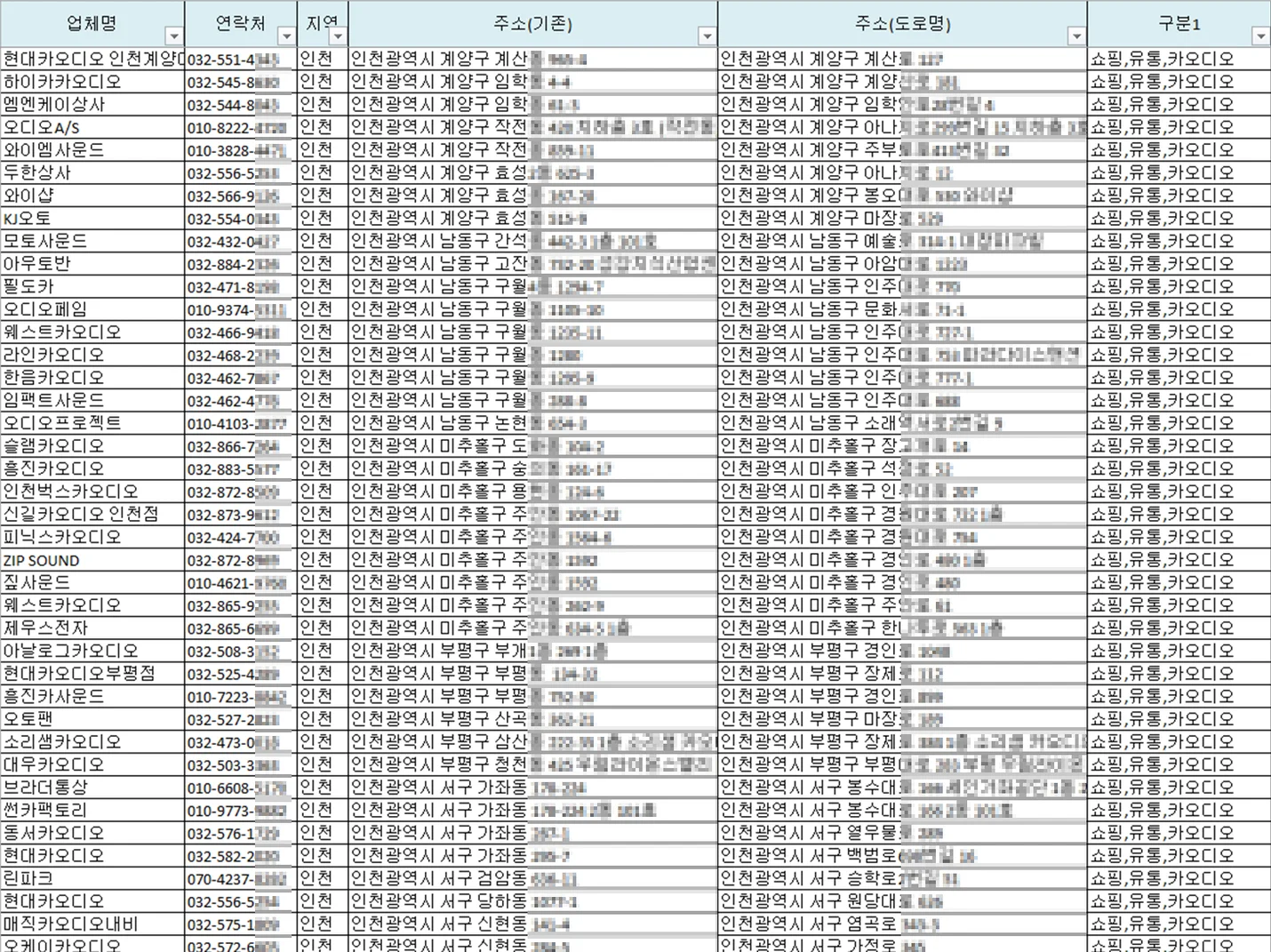Select the cell 와이샵
The image size is (1271, 952).
tap(92, 196)
